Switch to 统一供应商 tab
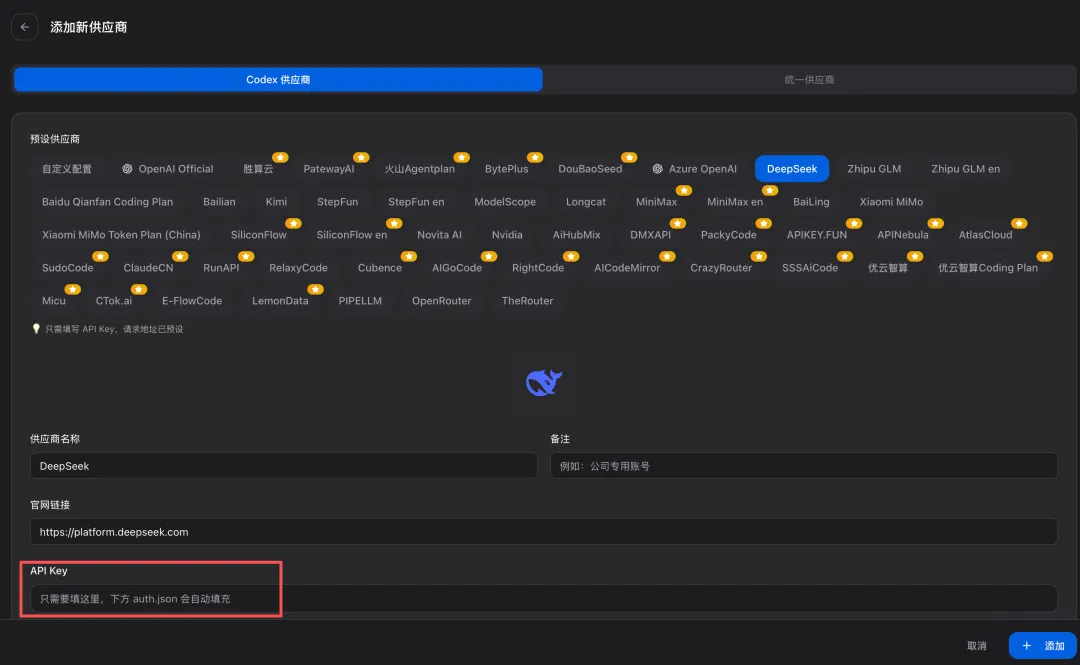This screenshot has height=665, width=1080. coord(809,79)
